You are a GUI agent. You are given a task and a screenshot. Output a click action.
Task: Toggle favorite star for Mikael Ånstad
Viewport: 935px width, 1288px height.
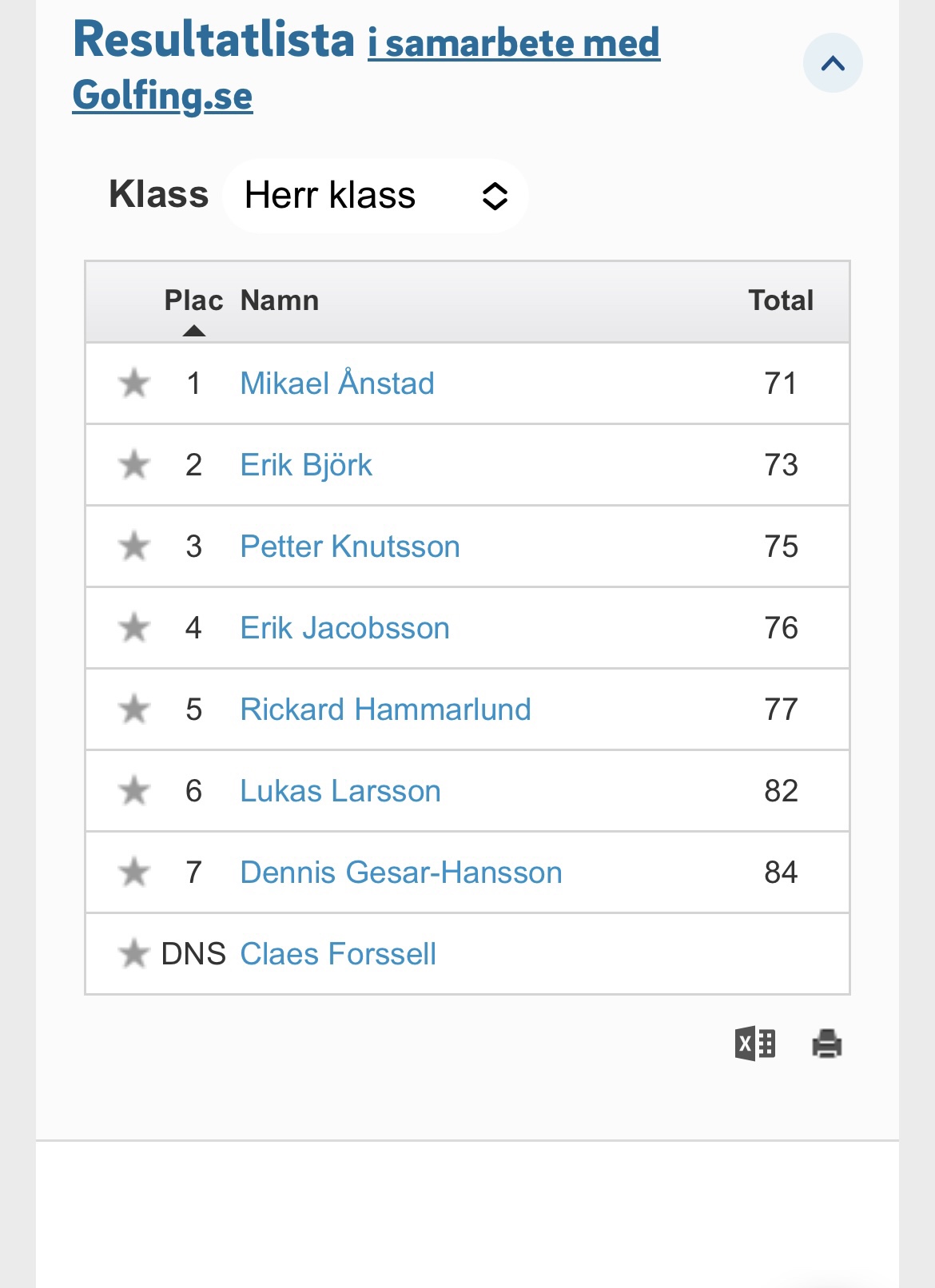(134, 384)
